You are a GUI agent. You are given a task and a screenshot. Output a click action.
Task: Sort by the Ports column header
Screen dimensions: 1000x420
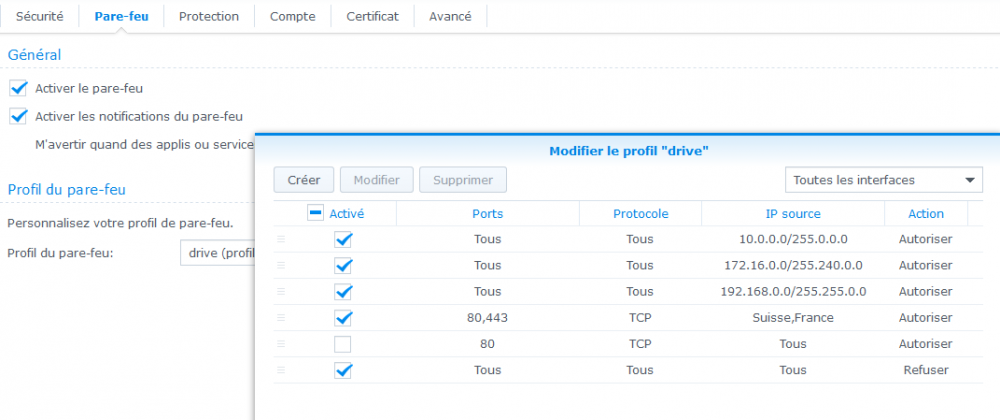(x=488, y=214)
